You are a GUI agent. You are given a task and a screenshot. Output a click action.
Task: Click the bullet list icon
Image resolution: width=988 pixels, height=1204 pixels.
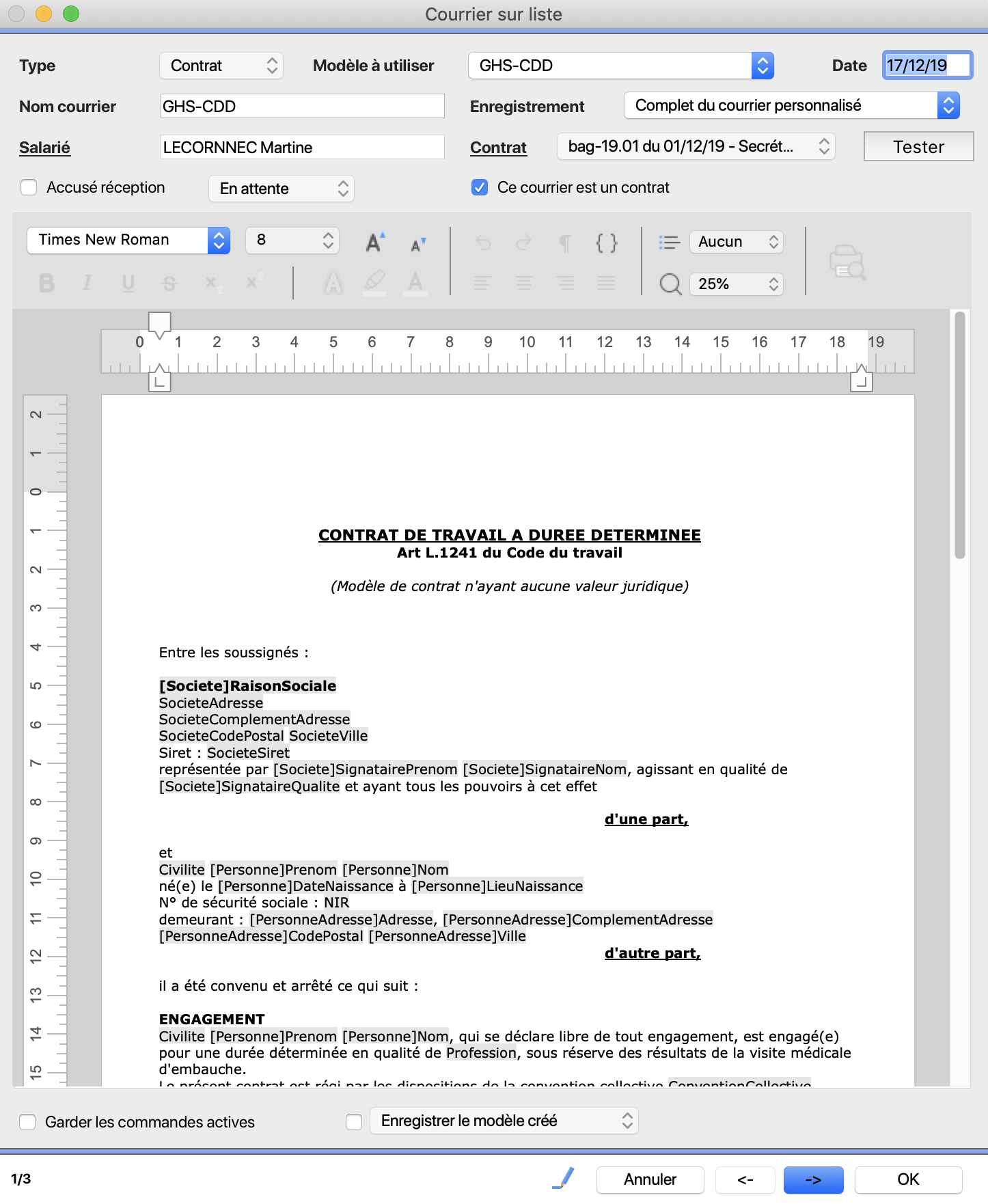point(669,242)
